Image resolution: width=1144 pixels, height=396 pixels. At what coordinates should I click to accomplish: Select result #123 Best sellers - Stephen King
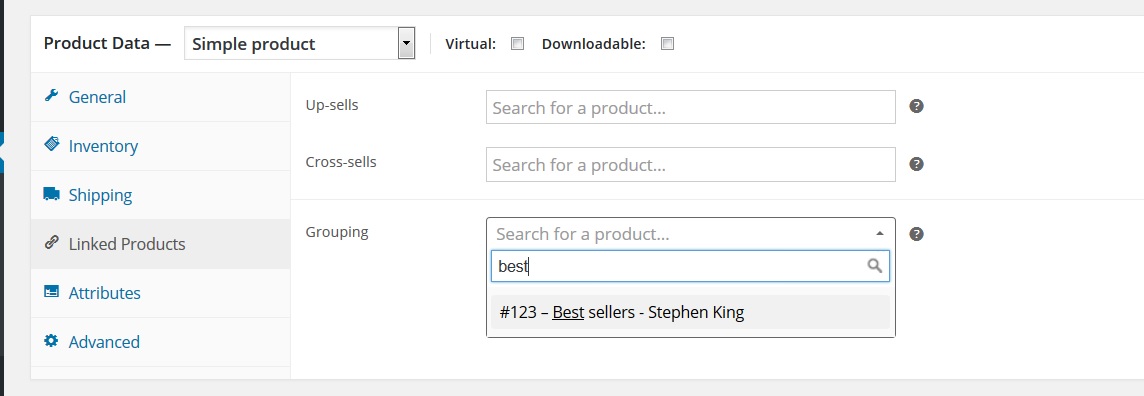pos(690,312)
